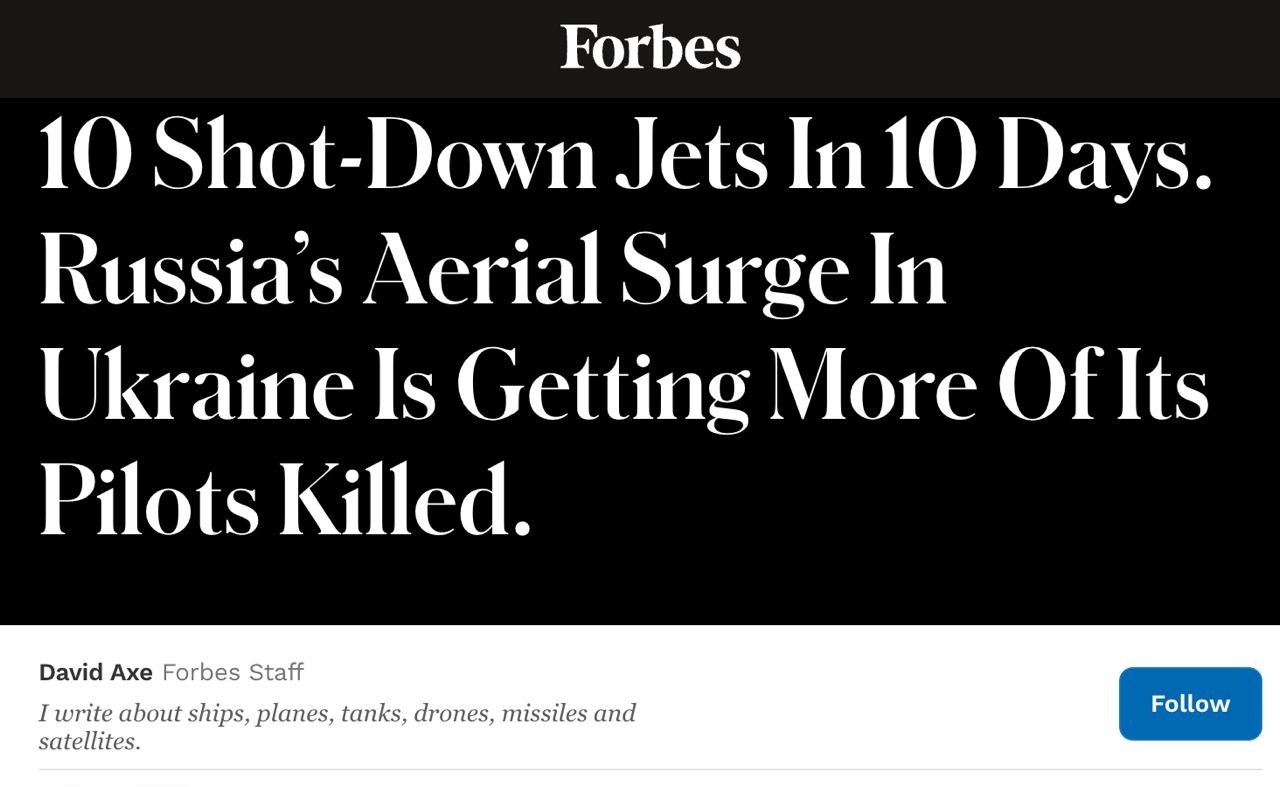1280x787 pixels.
Task: Click the Forbes Staff label
Action: [x=233, y=673]
